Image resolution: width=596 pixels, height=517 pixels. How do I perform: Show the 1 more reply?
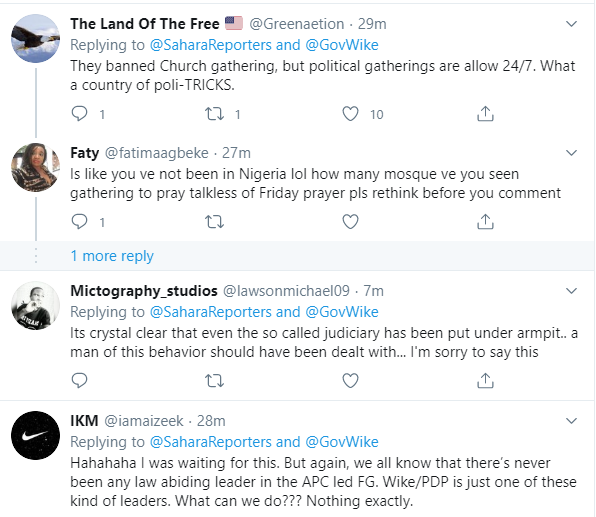tap(112, 256)
